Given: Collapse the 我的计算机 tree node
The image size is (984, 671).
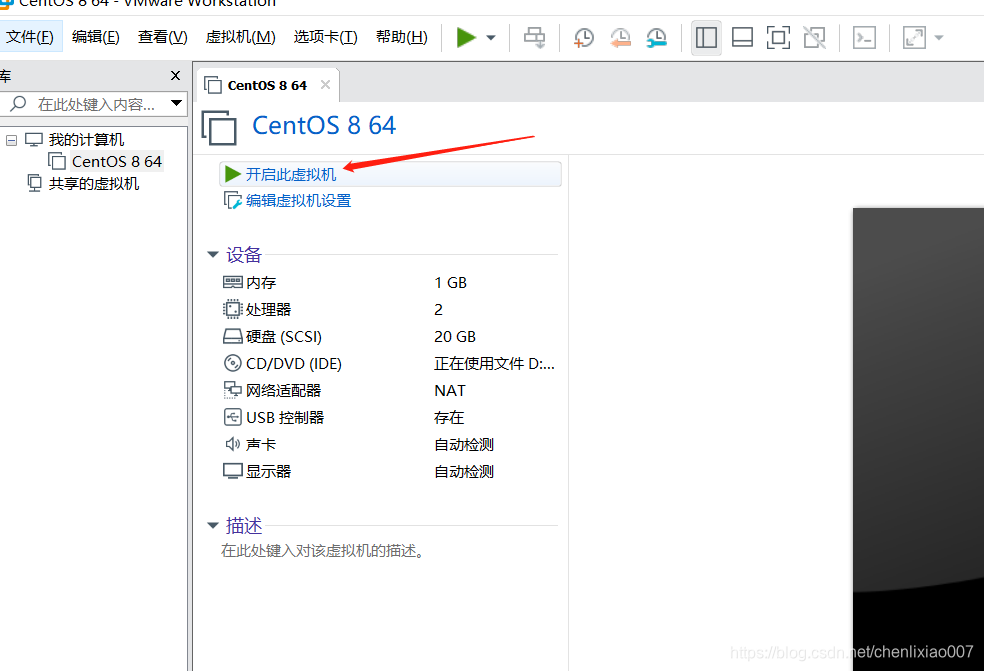Looking at the screenshot, I should tap(11, 140).
